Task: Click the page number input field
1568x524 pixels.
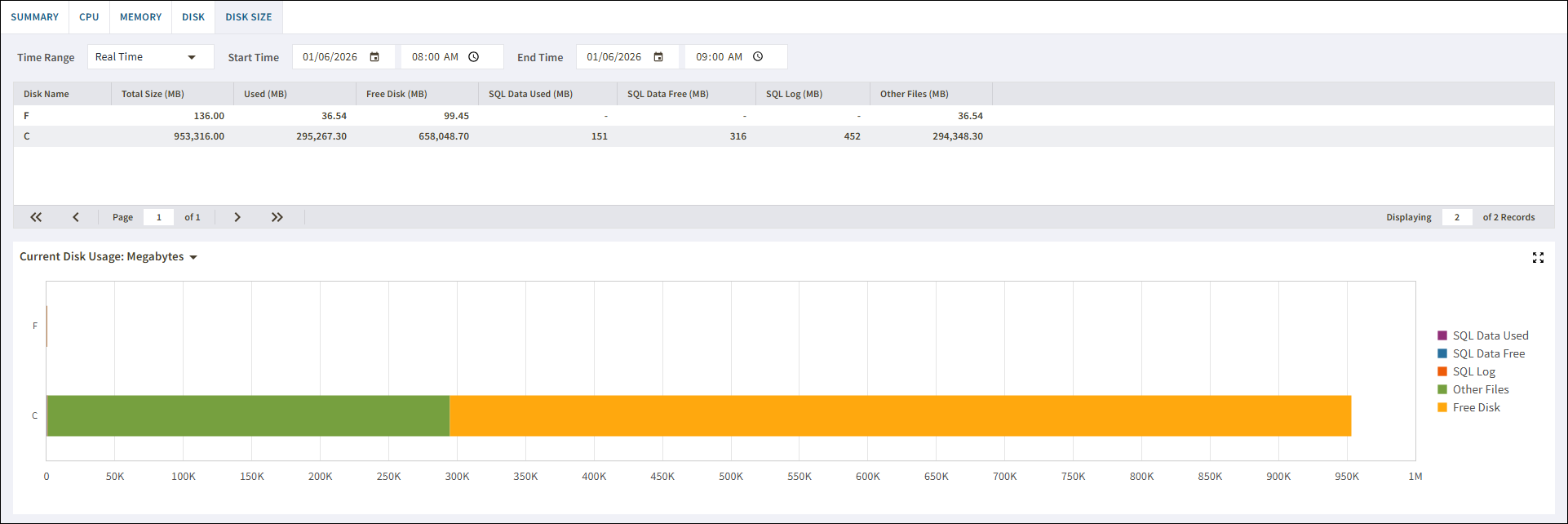Action: click(x=159, y=217)
